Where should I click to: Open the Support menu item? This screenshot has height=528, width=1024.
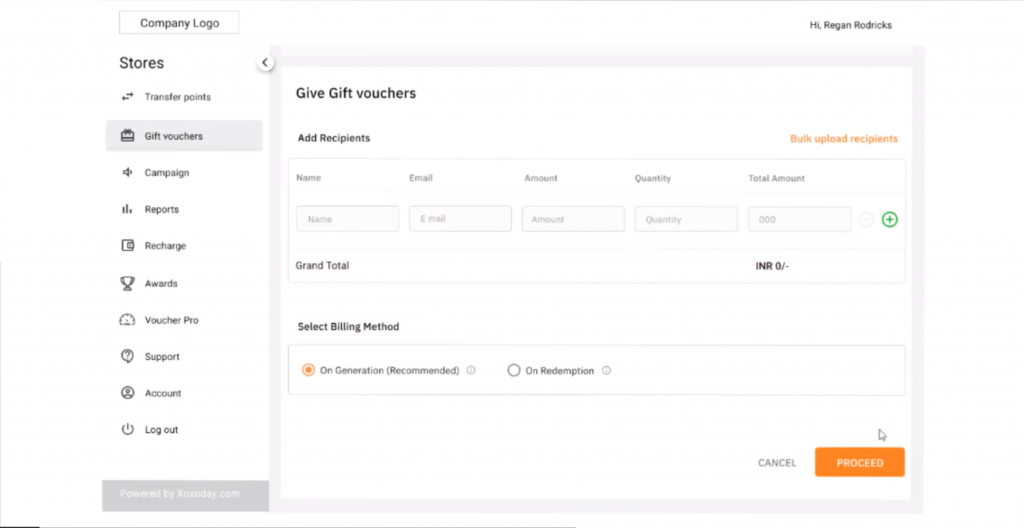click(x=161, y=357)
